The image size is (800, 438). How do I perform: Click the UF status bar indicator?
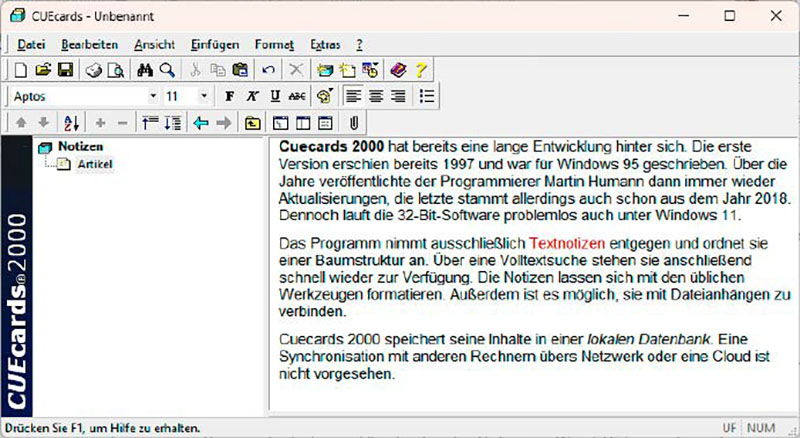pyautogui.click(x=729, y=428)
